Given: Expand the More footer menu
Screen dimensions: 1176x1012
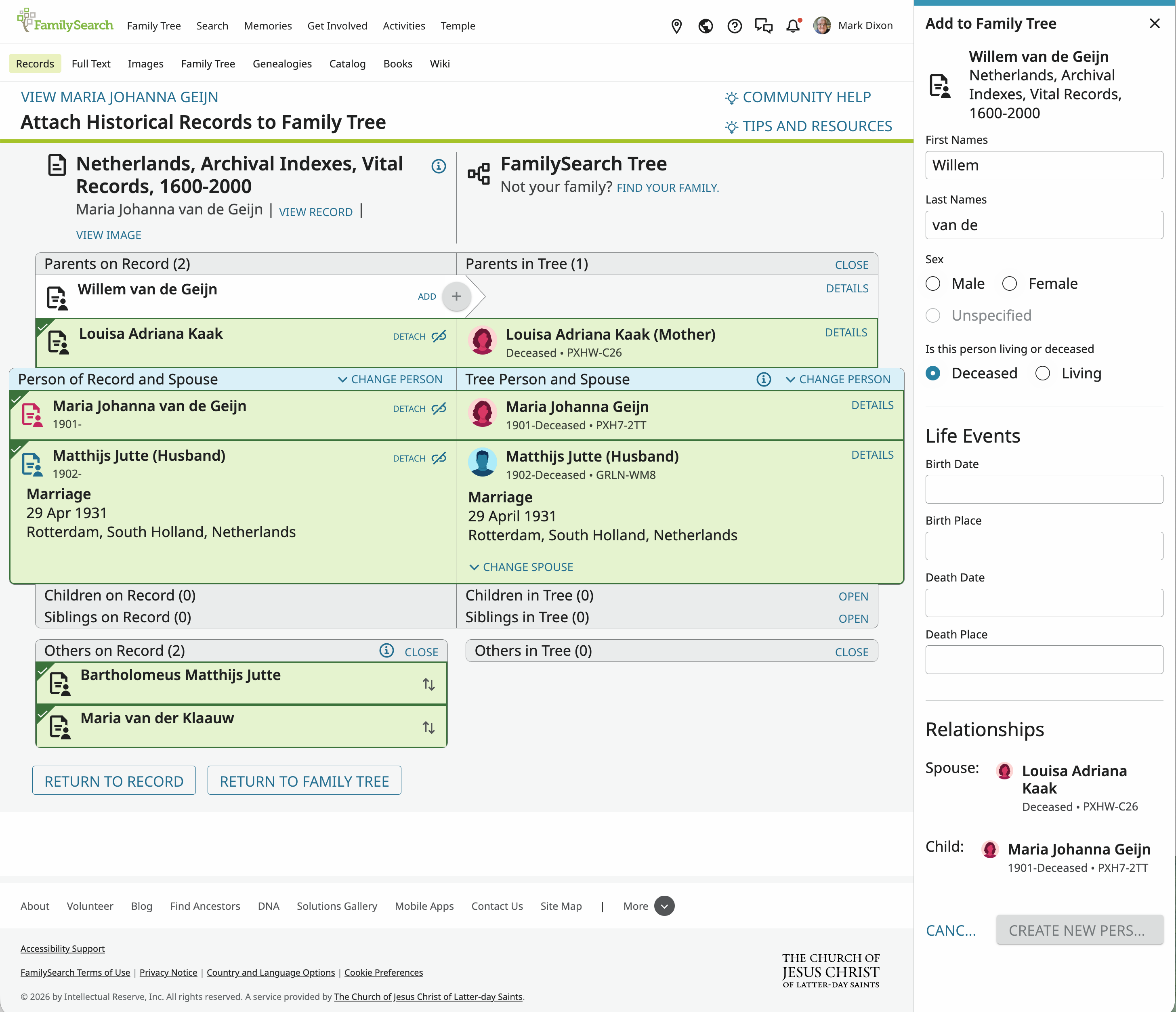Looking at the screenshot, I should coord(649,906).
